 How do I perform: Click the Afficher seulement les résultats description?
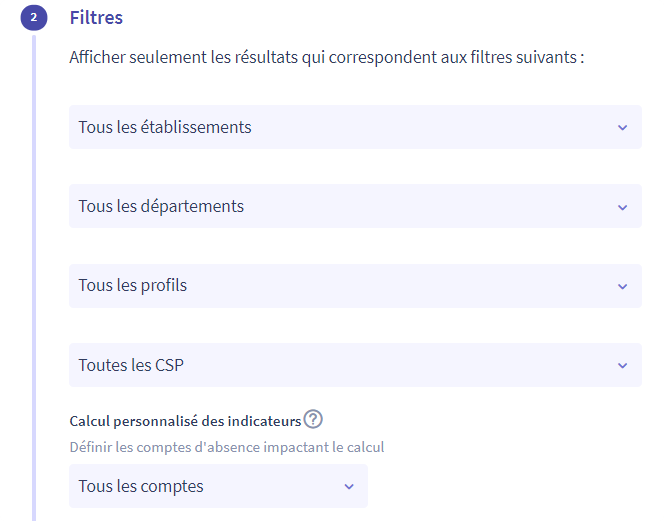pyautogui.click(x=326, y=57)
